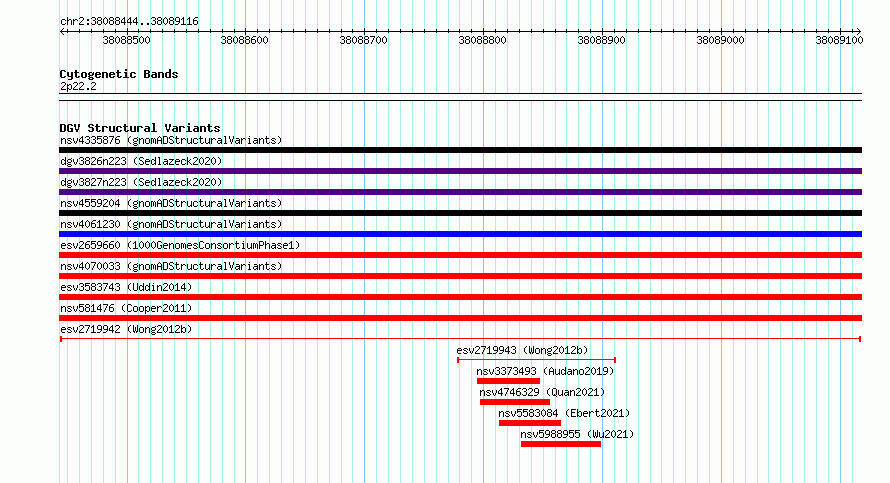This screenshot has width=890, height=483.
Task: Click red bar under nsv4746329 label
Action: (515, 402)
